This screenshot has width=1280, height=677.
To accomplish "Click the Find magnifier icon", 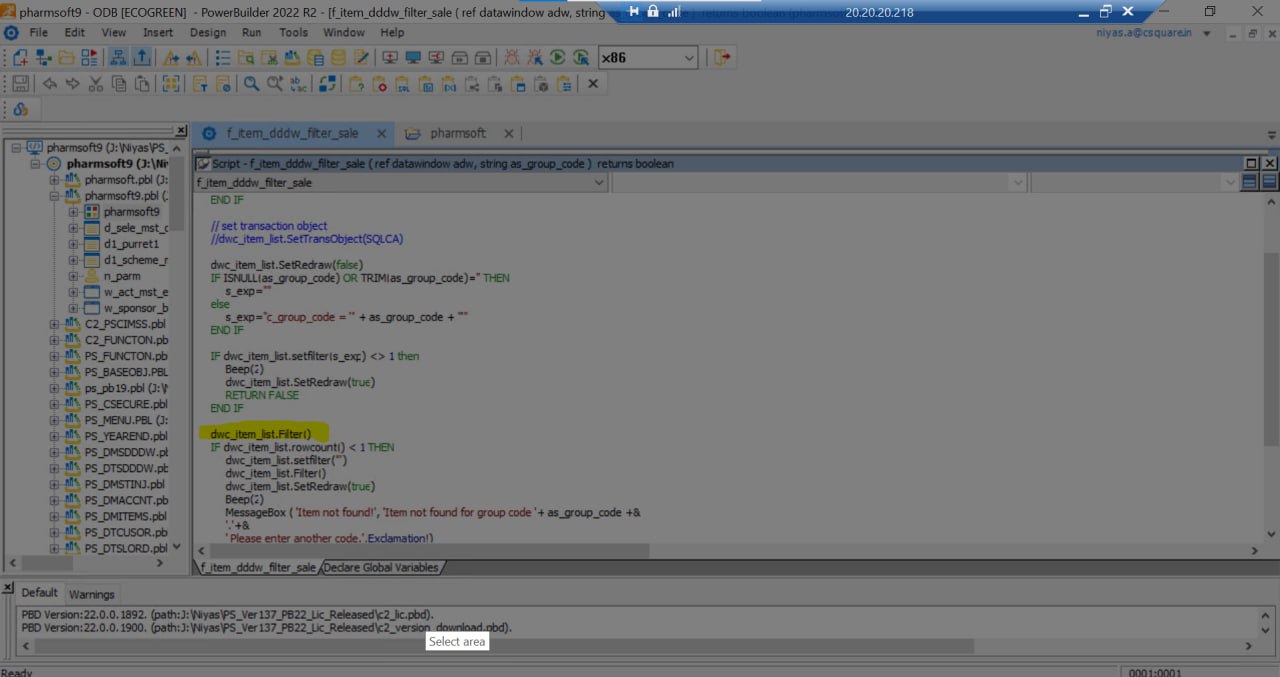I will (x=251, y=84).
